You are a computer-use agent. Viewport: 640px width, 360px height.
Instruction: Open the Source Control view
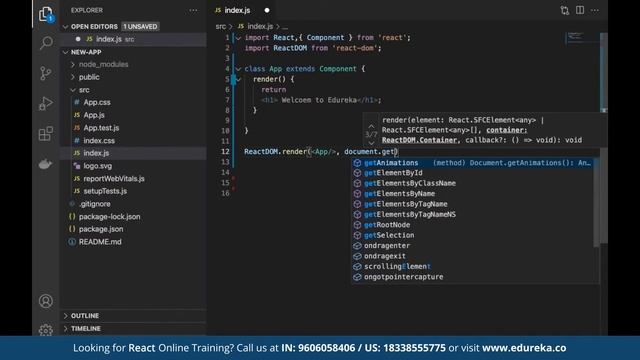pos(46,73)
